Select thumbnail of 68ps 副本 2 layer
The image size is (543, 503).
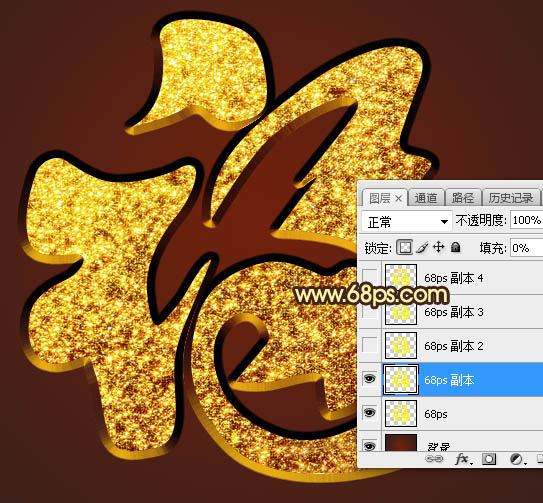[401, 345]
